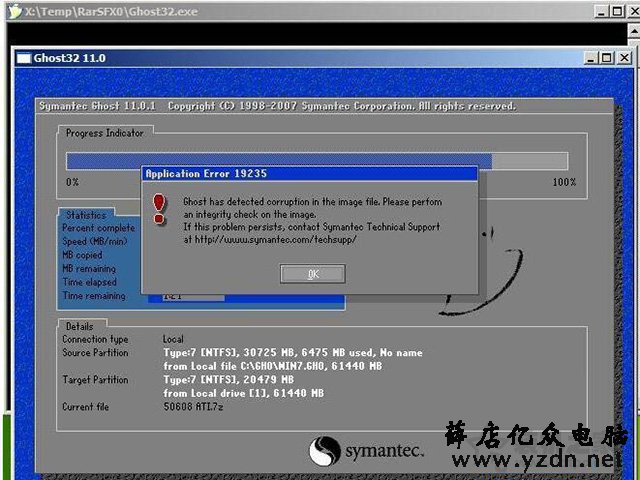The height and width of the screenshot is (480, 640).
Task: Click the 'Percent complete' text
Action: point(98,228)
